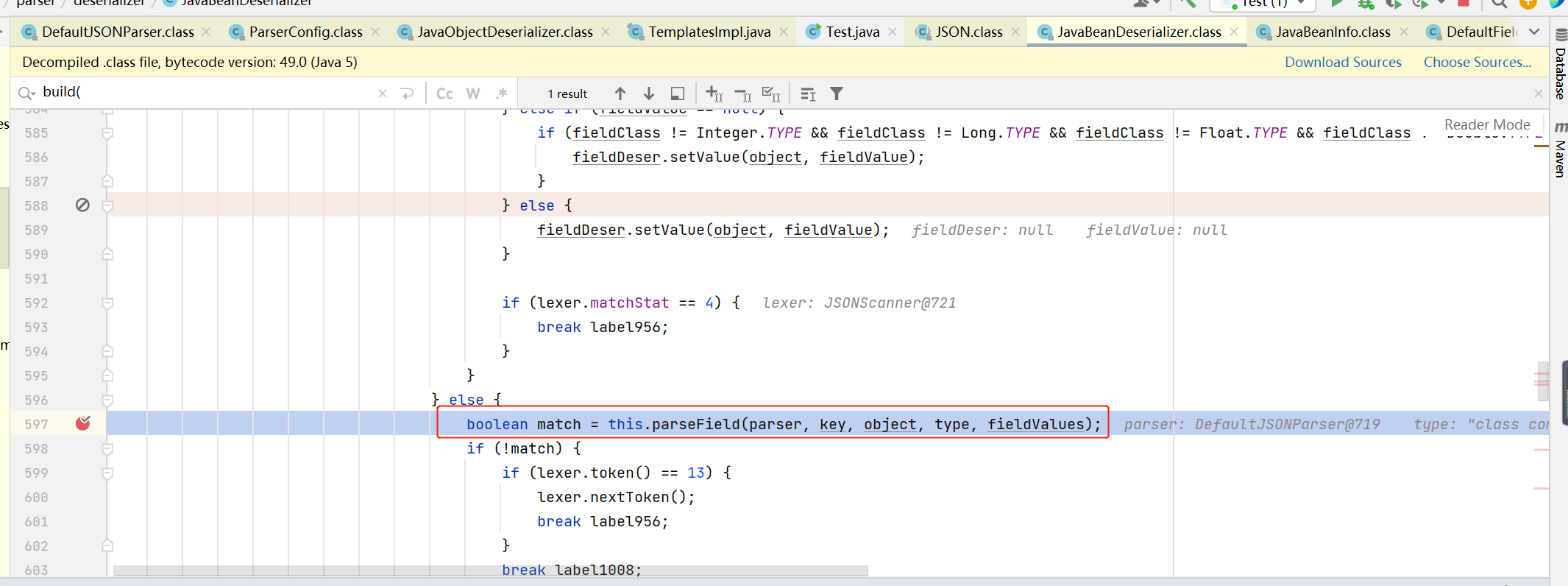Show hidden tabs dropdown chevron

1534,32
